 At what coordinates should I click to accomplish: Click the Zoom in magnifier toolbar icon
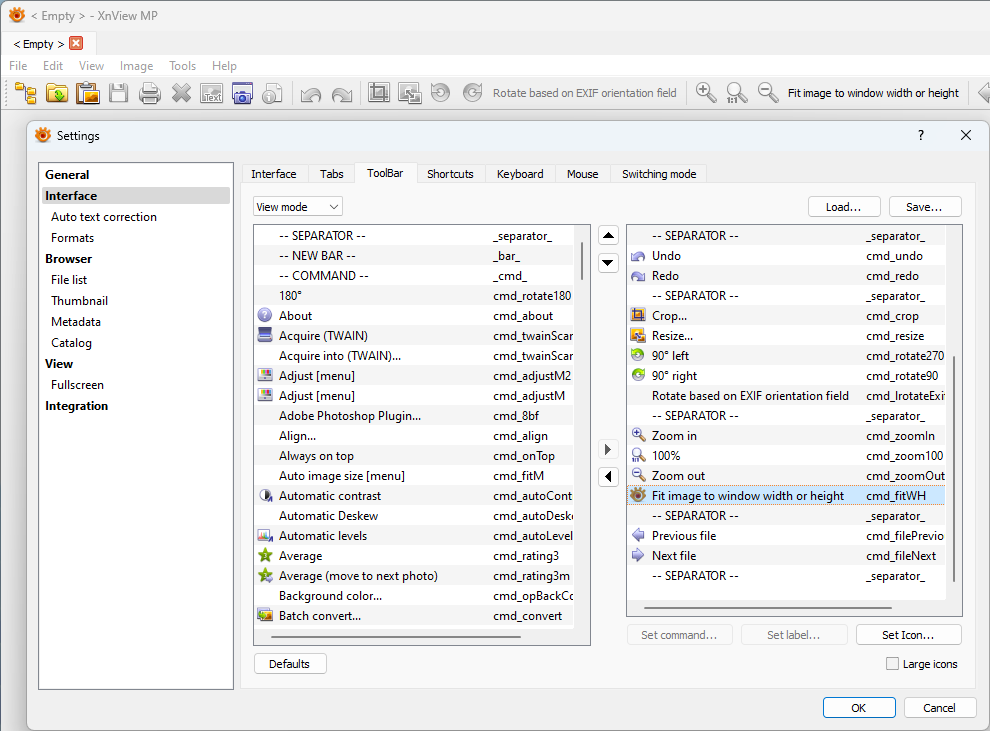coord(706,93)
